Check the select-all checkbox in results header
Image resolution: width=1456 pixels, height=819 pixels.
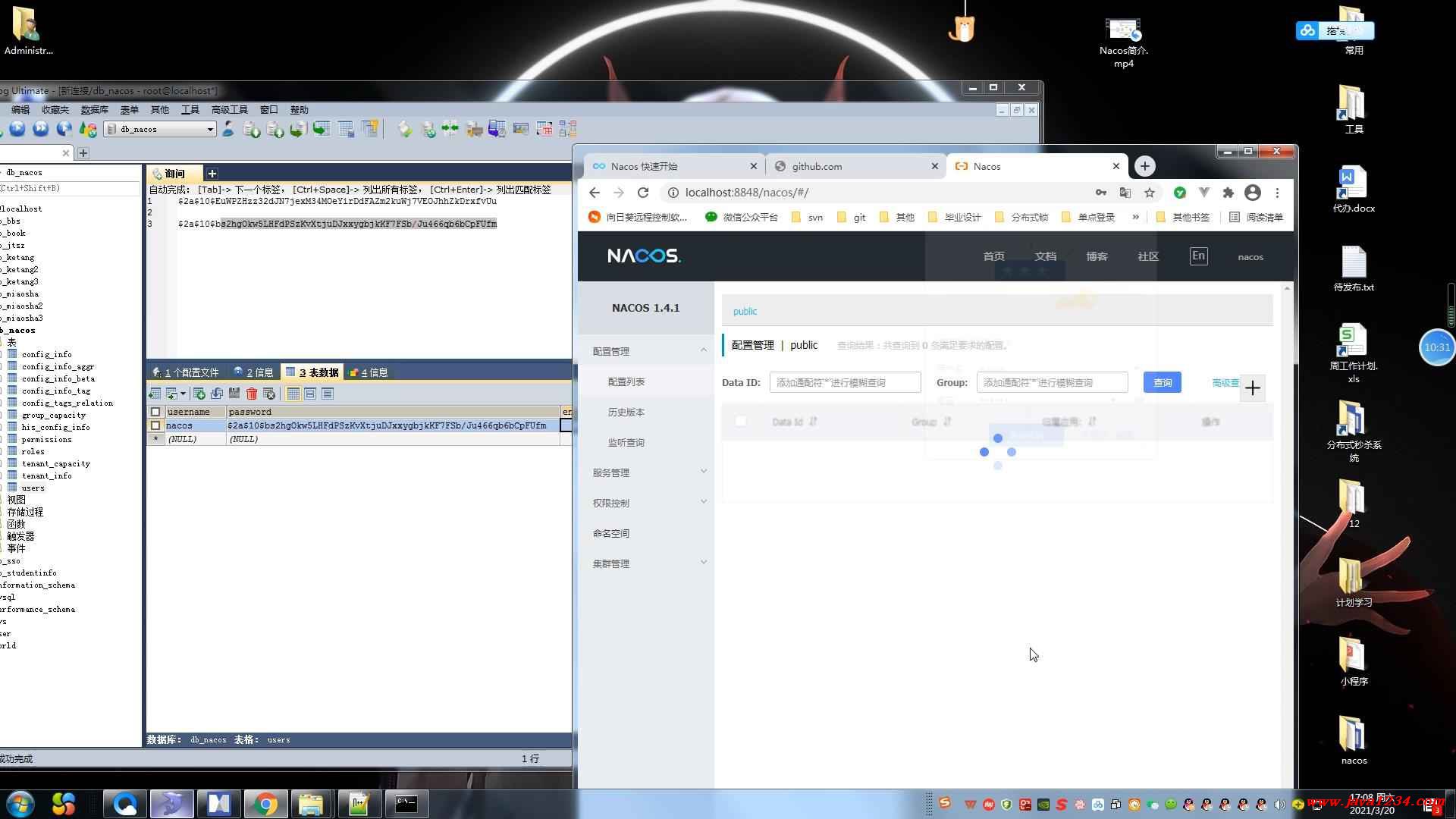click(x=155, y=412)
